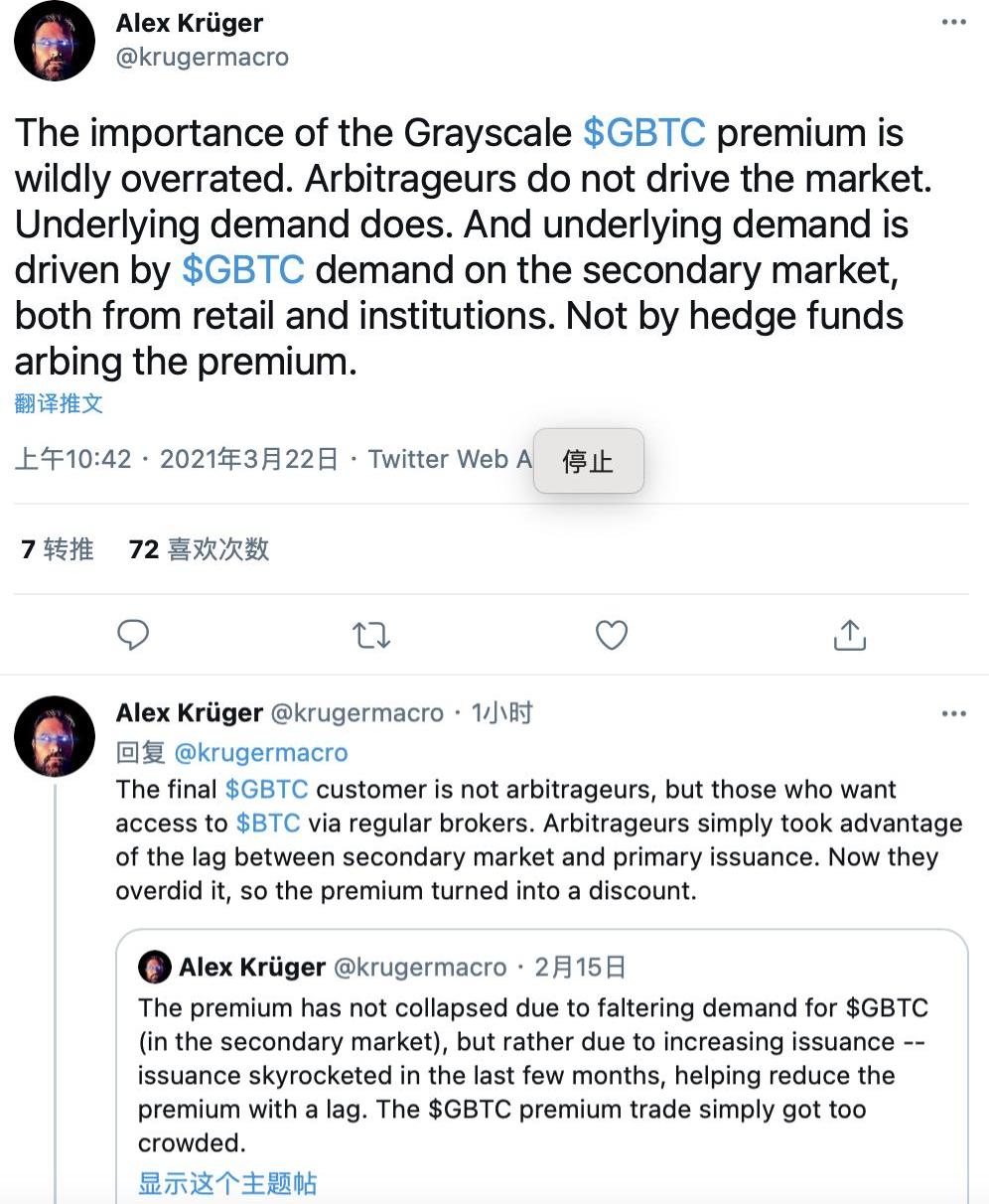Screen dimensions: 989x1204
Task: Click the reply speech bubble icon
Action: click(x=133, y=635)
